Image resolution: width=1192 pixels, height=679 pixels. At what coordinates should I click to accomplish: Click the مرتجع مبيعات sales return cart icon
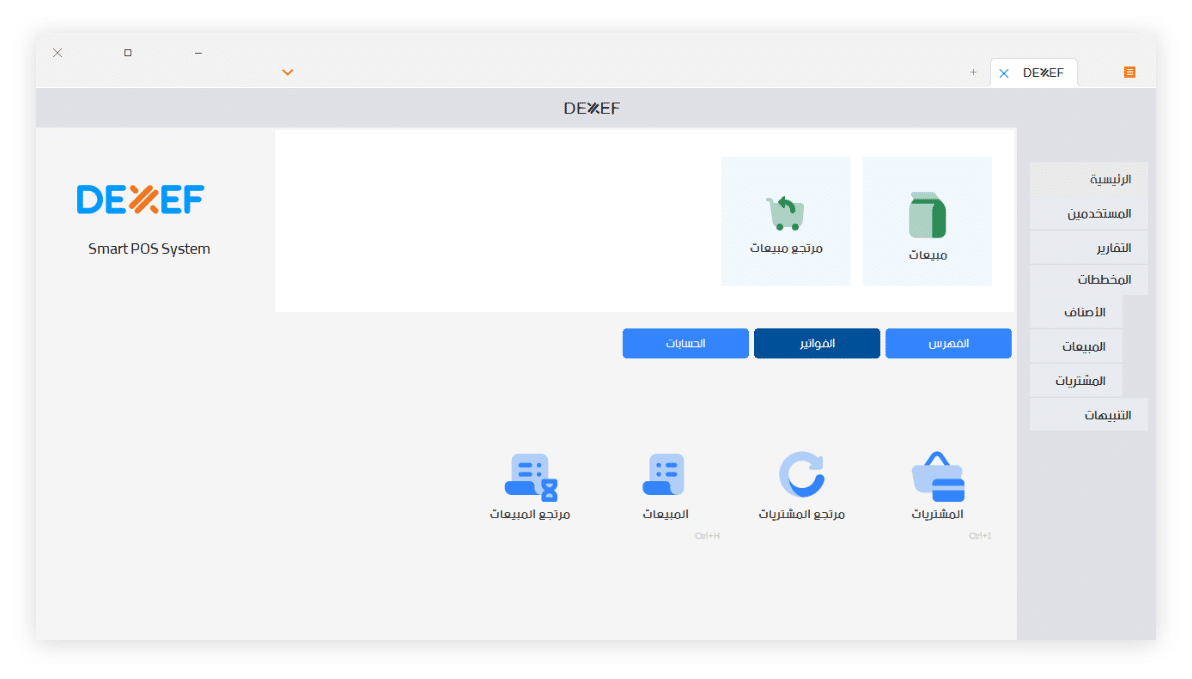[x=785, y=213]
